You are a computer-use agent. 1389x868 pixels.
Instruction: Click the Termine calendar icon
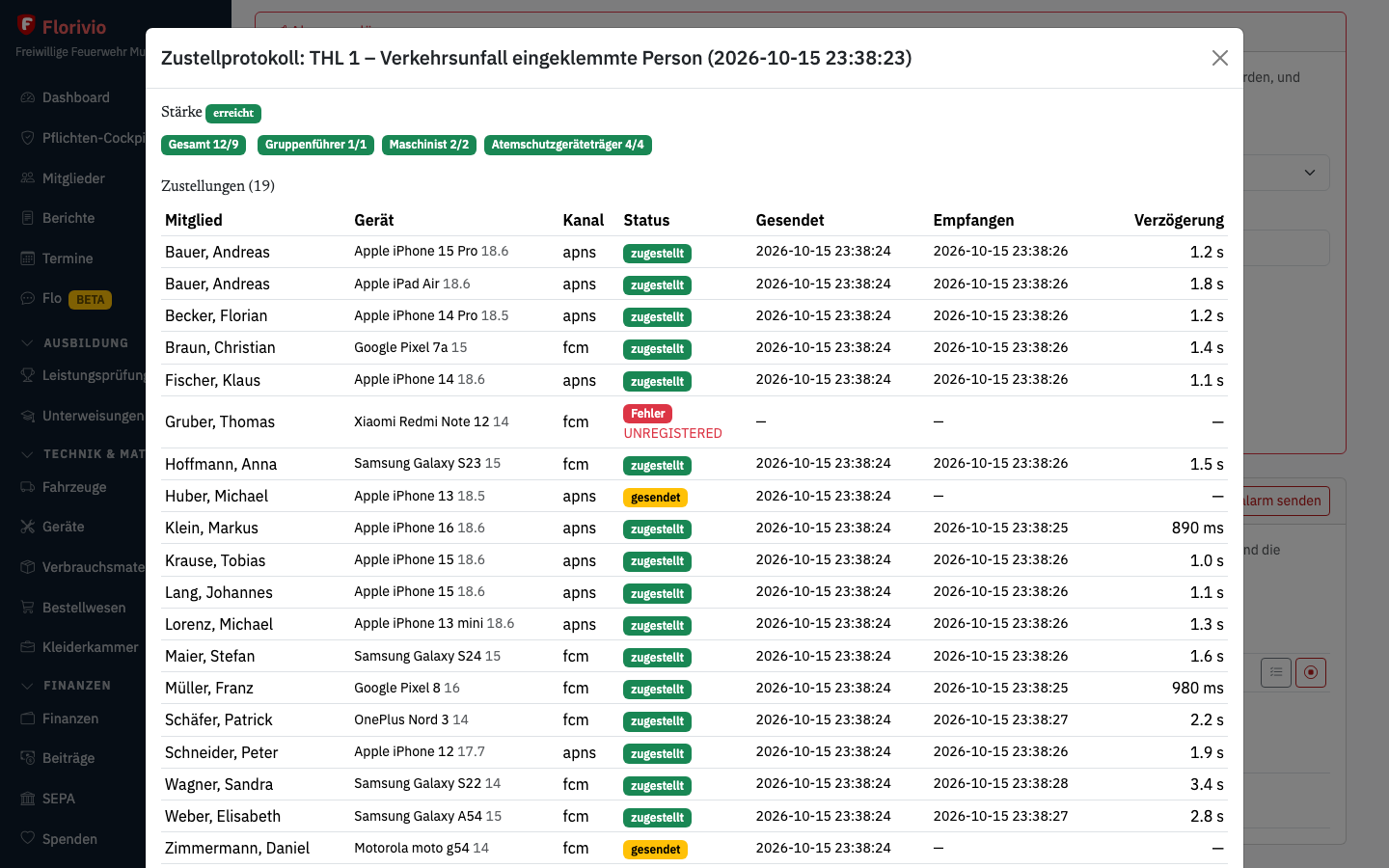click(28, 258)
